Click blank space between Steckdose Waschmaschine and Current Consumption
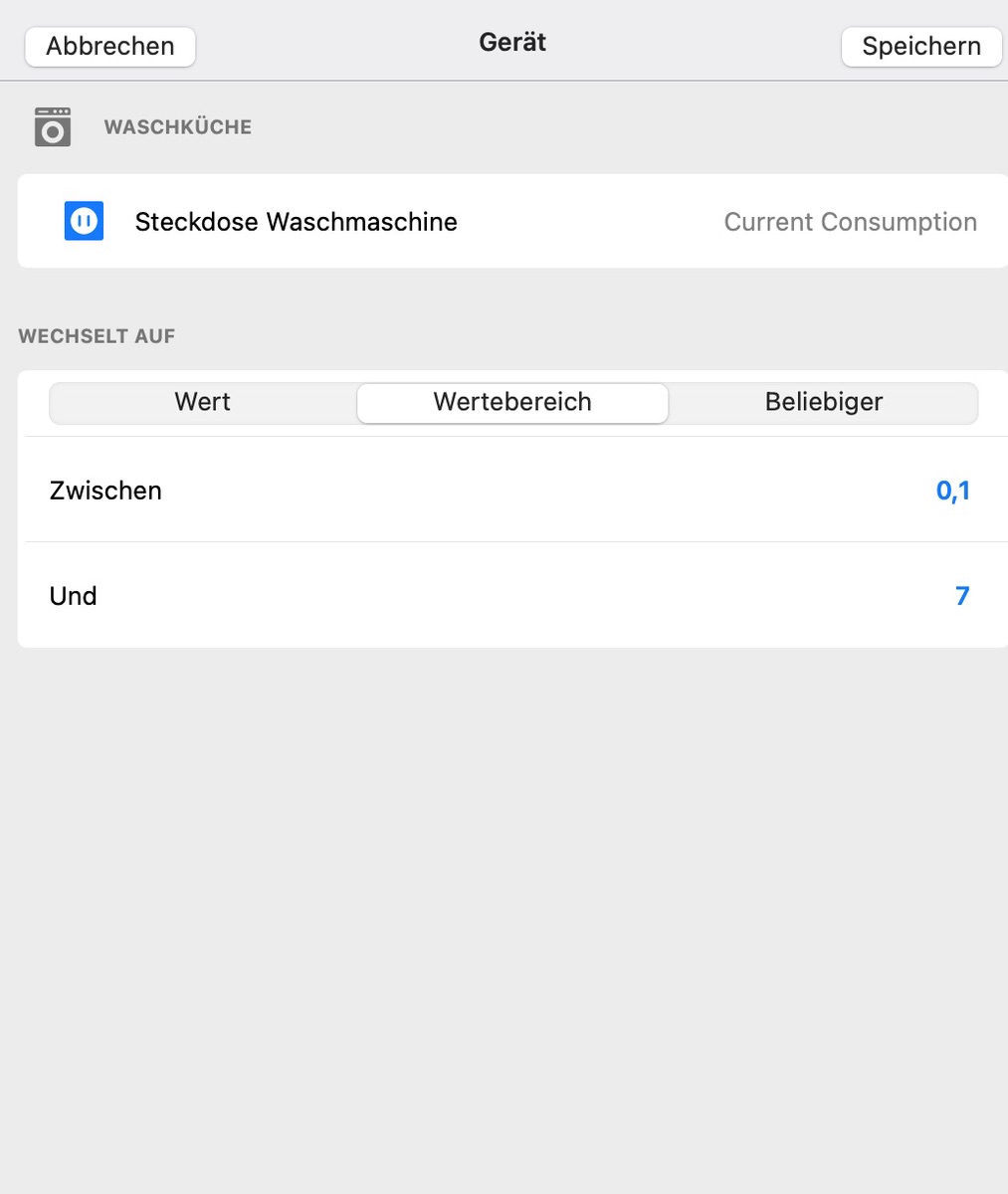Screen dimensions: 1008x1194 pos(587,222)
